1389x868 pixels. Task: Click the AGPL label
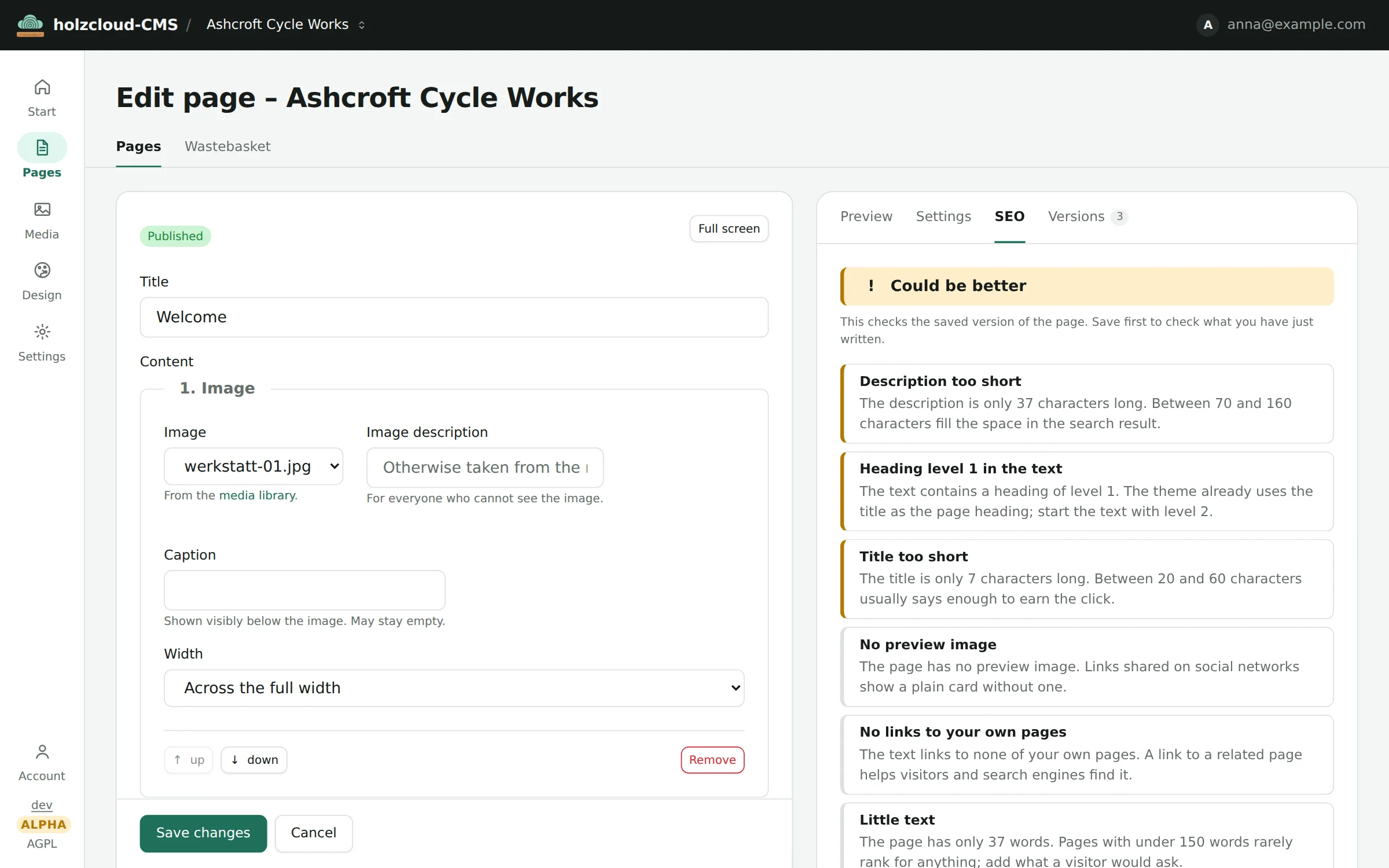pos(42,844)
